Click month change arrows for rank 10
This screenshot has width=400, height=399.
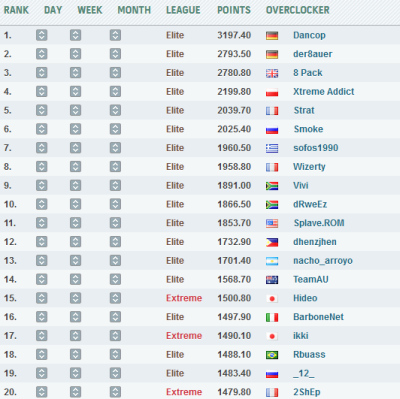115,204
